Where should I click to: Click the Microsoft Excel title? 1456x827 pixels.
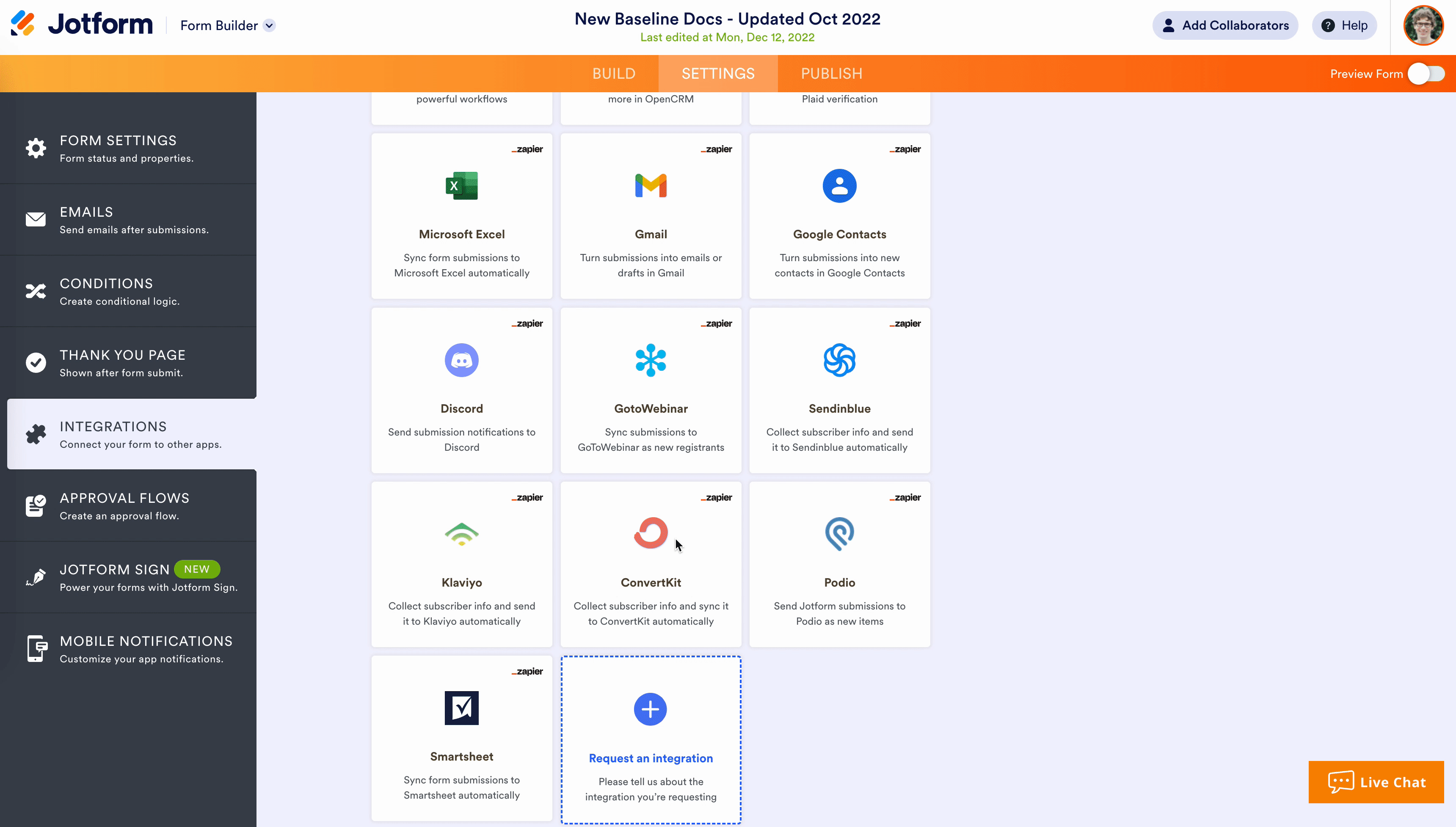click(462, 234)
